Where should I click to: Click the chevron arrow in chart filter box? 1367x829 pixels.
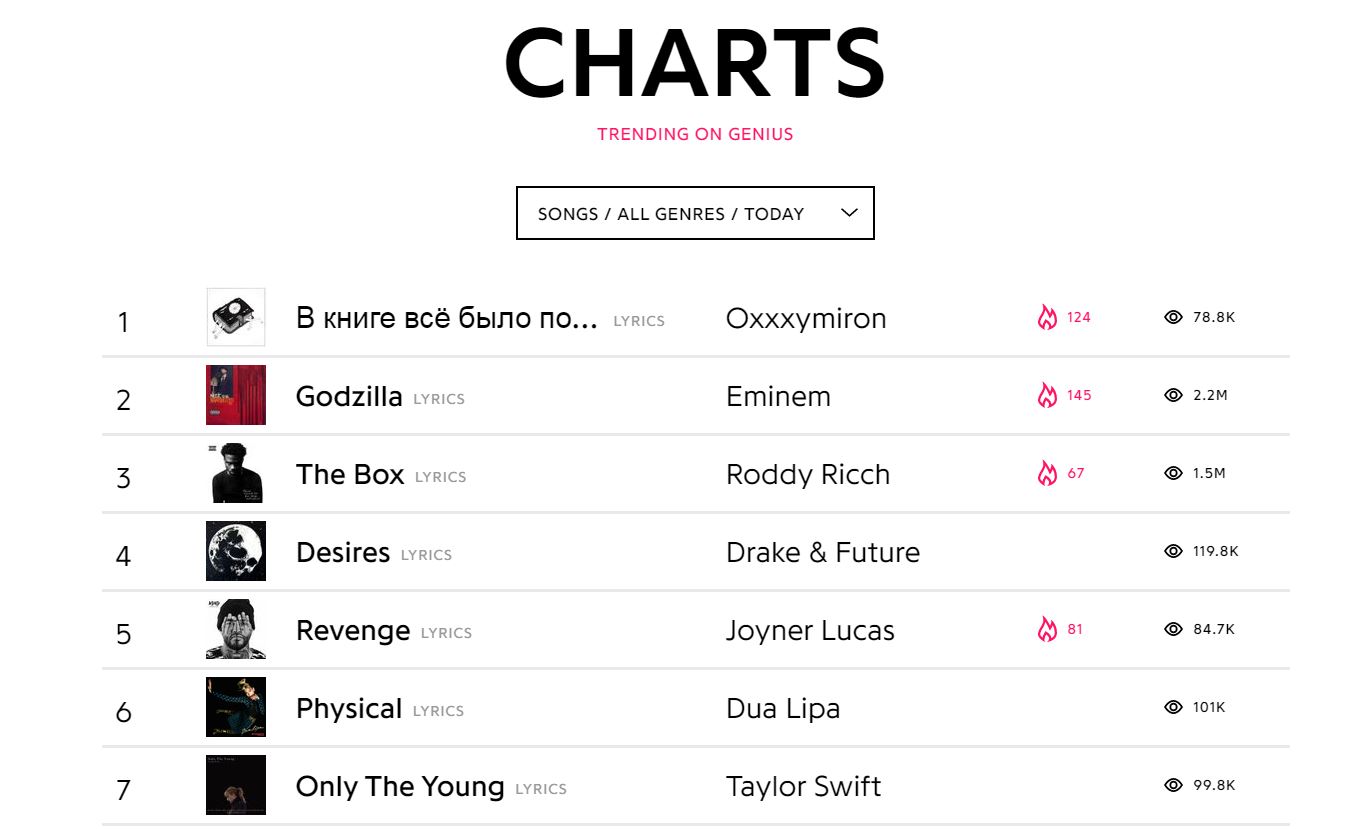[x=849, y=212]
